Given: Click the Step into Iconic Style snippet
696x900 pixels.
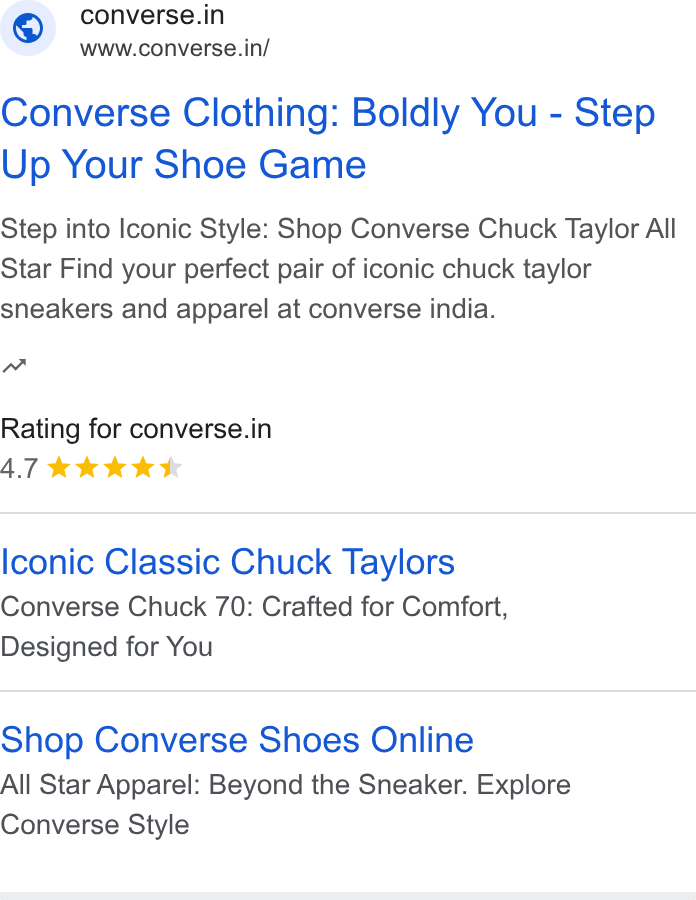Looking at the screenshot, I should coord(338,269).
